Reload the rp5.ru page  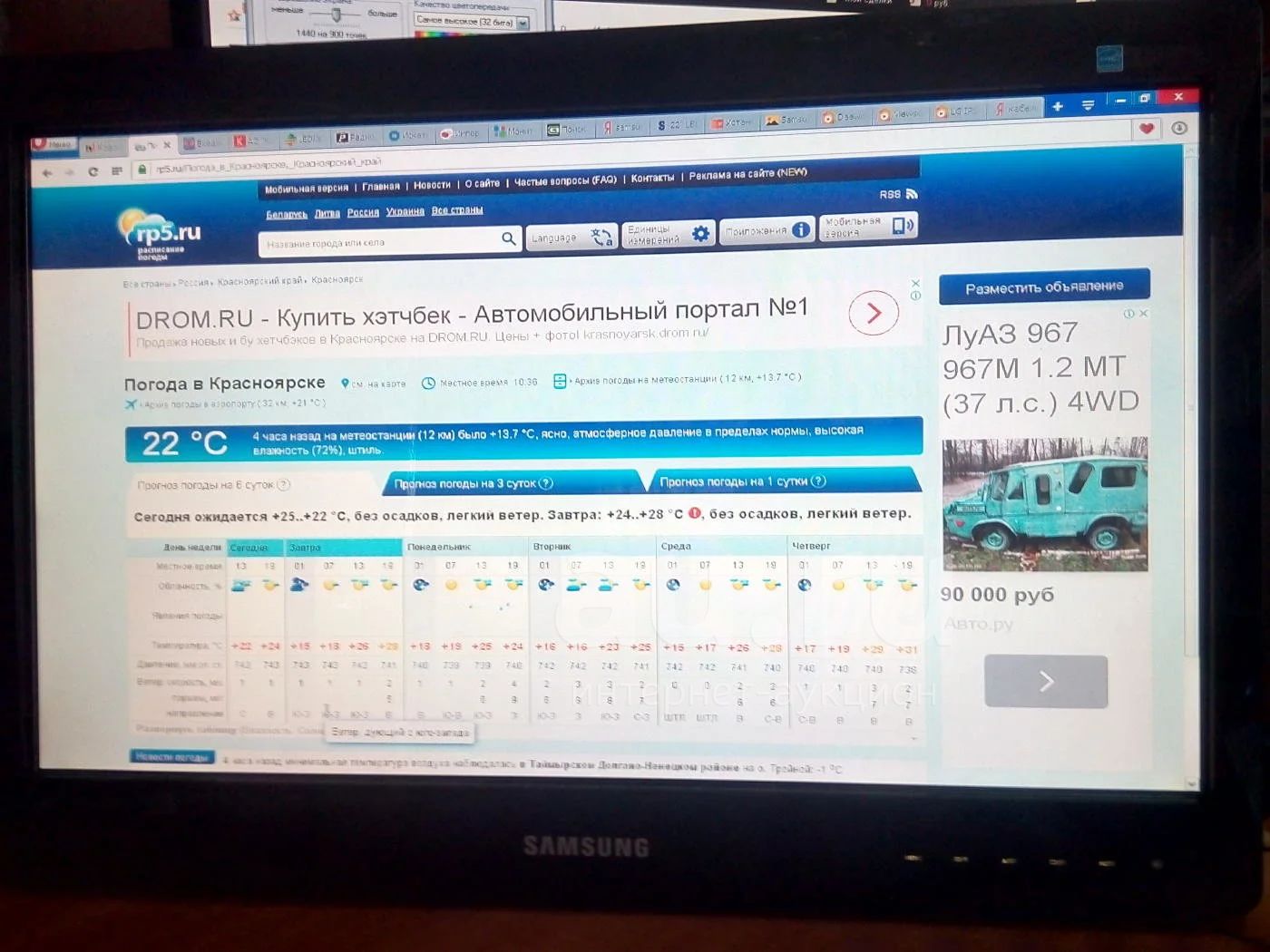point(93,171)
